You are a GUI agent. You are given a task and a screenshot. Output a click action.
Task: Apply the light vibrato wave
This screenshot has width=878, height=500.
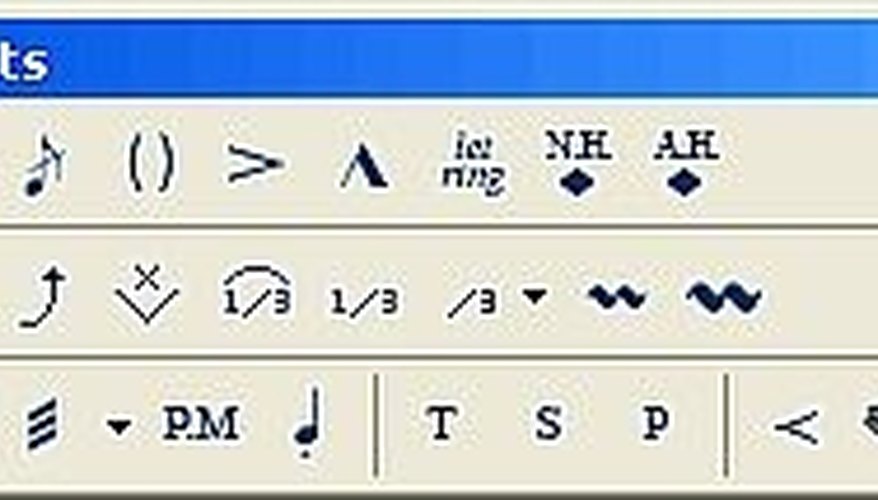[x=616, y=297]
